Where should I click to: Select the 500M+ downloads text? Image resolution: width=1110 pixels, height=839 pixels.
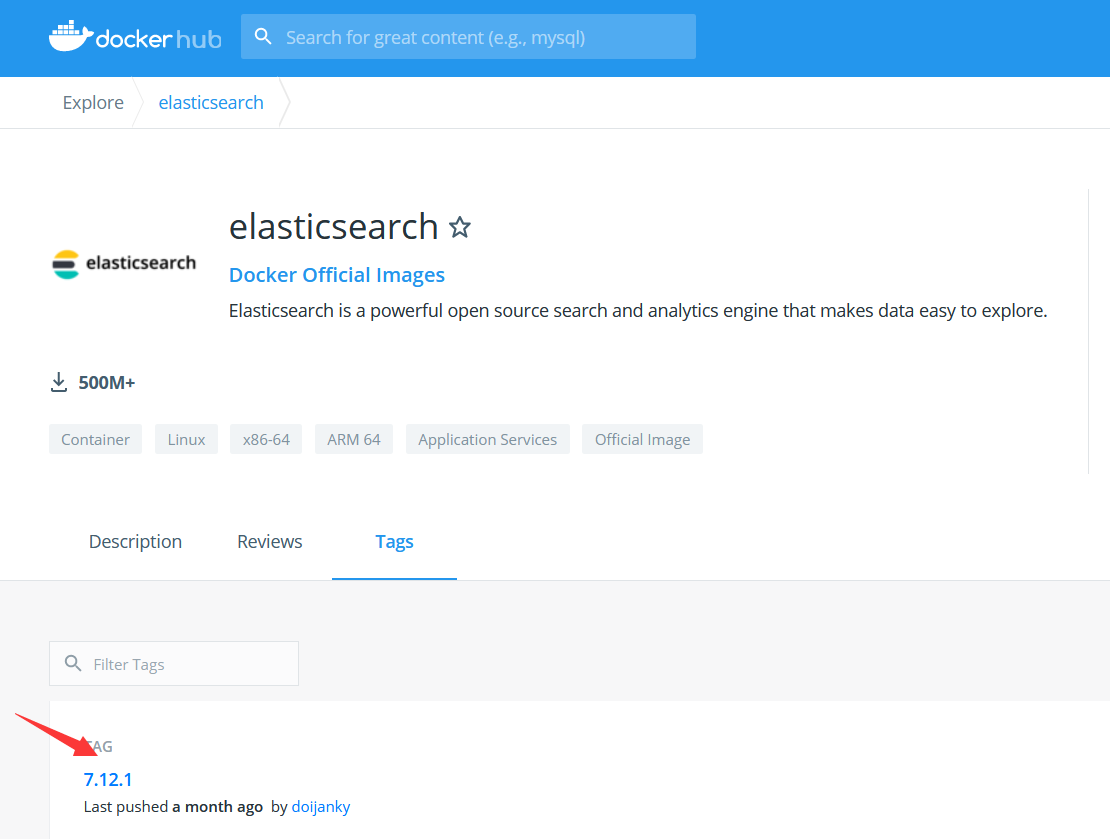point(106,383)
